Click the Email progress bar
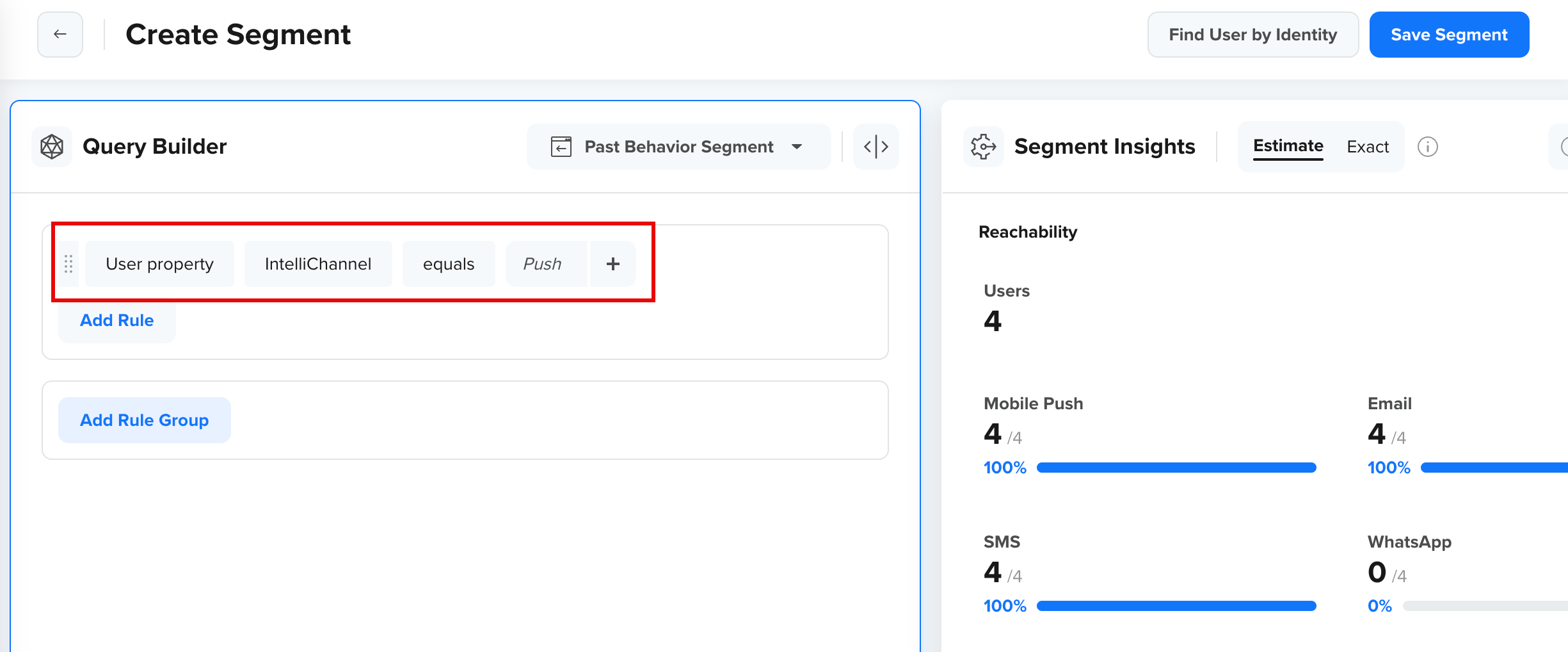The height and width of the screenshot is (652, 1568). (x=1494, y=468)
